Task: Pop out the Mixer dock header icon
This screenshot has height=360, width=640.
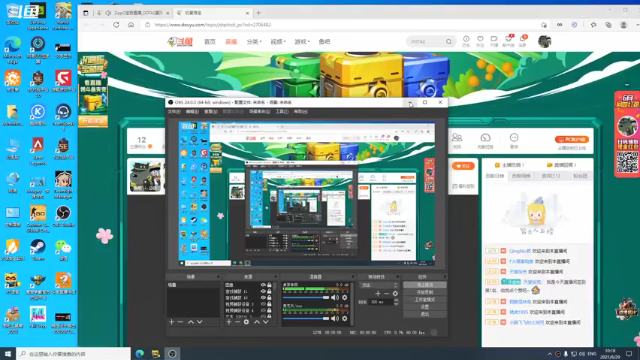Action: point(353,277)
